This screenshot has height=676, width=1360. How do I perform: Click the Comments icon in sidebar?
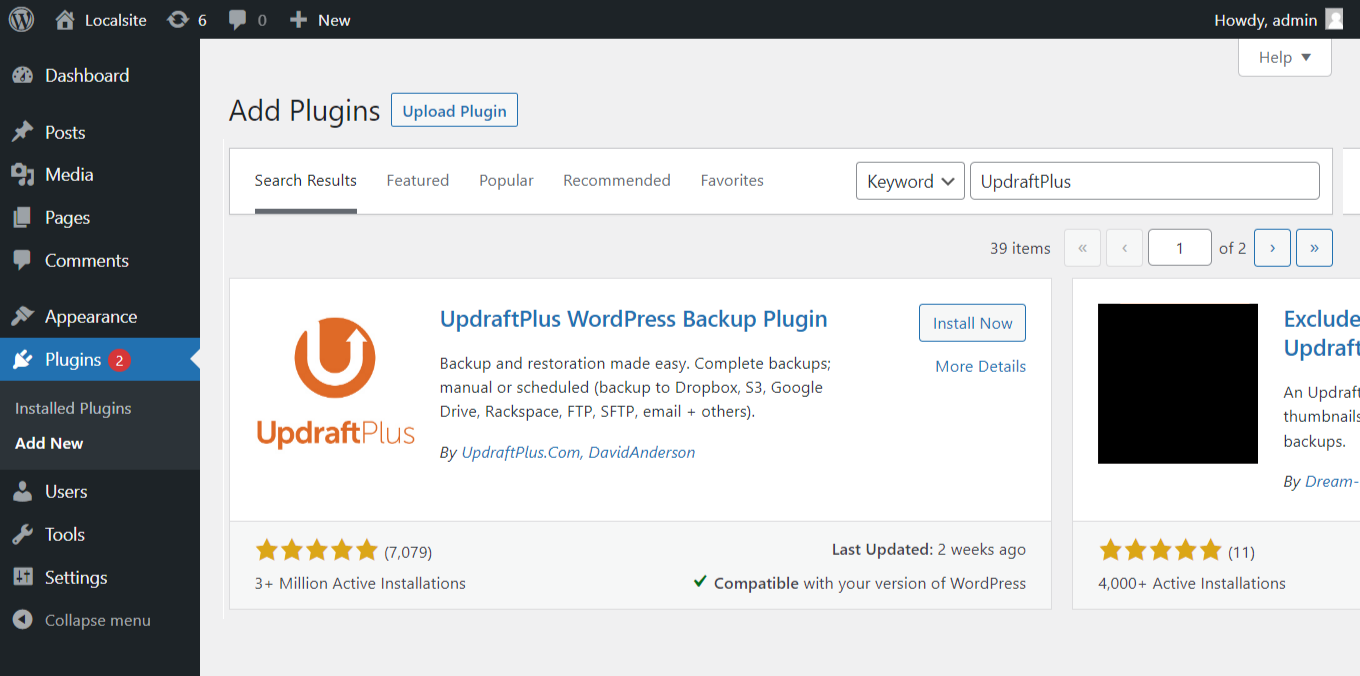point(22,261)
